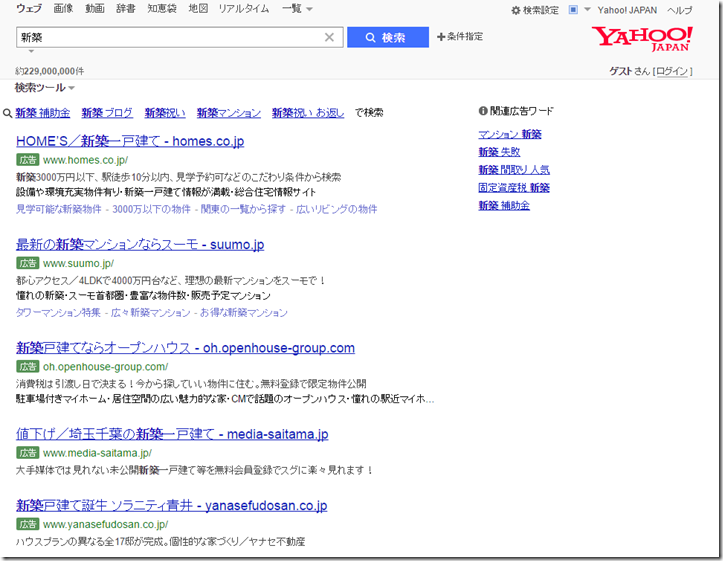Open お得な新築マンション sitelink
The image size is (723, 561).
point(243,313)
